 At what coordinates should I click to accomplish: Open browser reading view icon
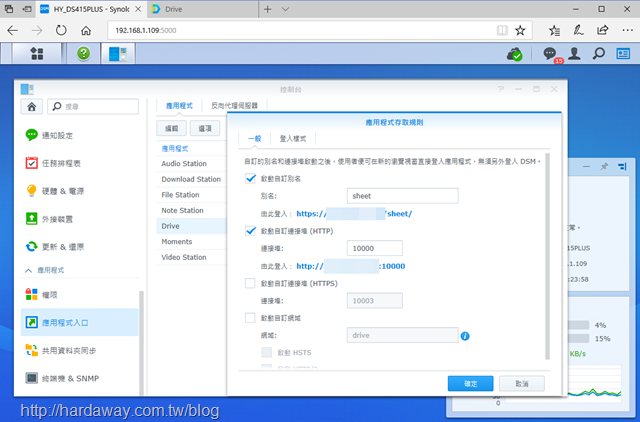tap(502, 30)
